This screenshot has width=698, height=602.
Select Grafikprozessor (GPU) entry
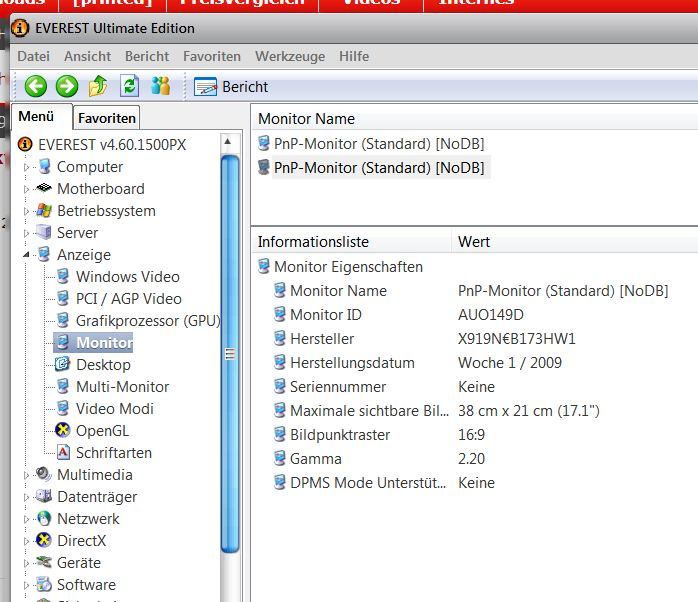coord(148,321)
